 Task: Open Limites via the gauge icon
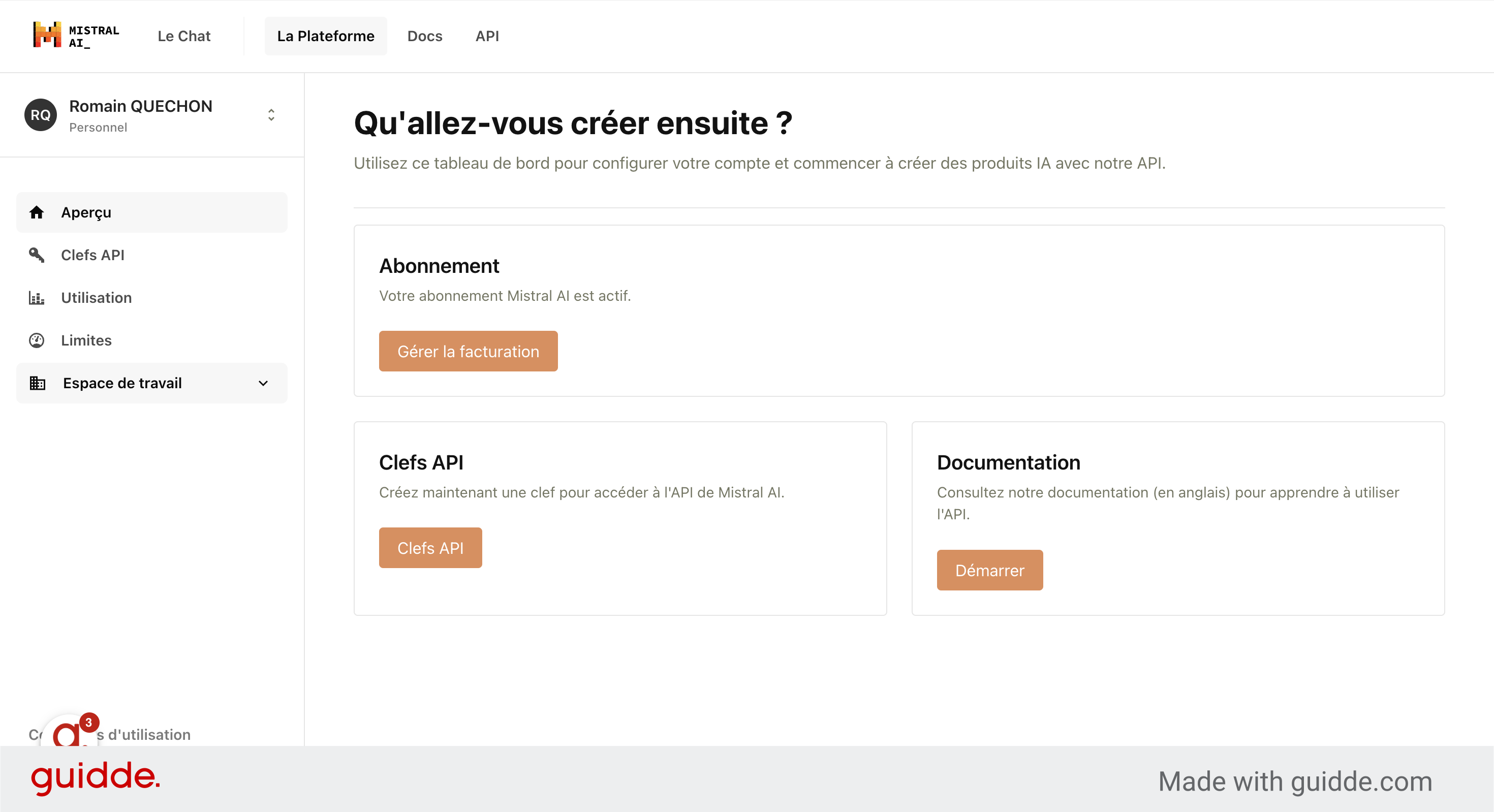click(37, 340)
